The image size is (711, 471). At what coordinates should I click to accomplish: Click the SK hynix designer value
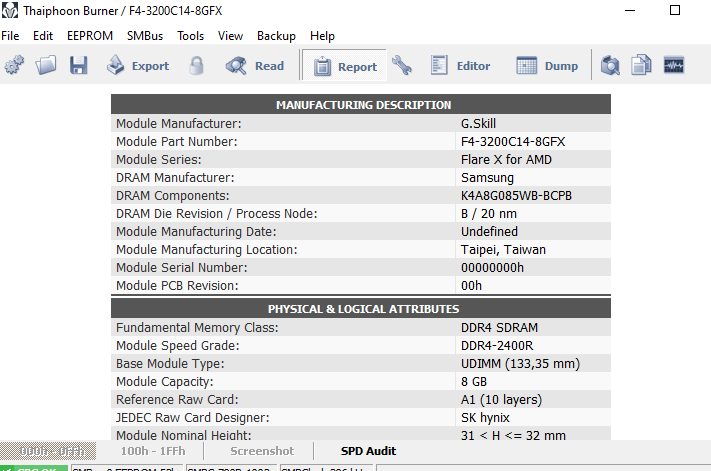pyautogui.click(x=485, y=418)
